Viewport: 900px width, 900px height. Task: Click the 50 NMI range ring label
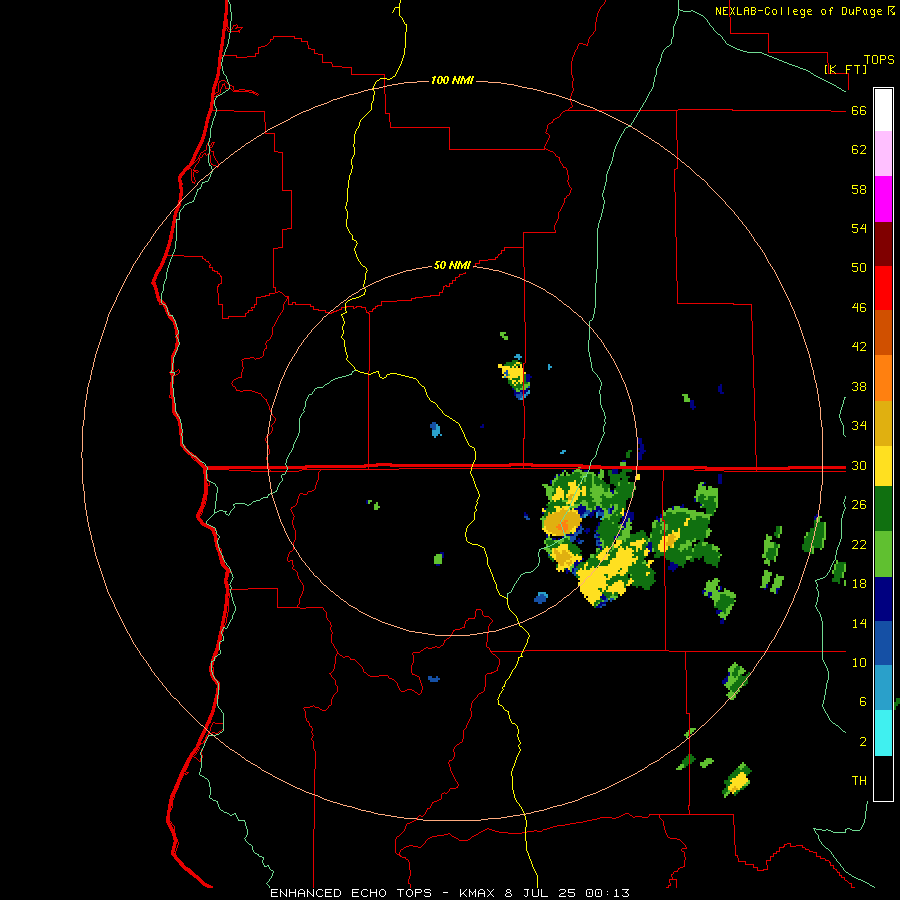click(x=452, y=265)
